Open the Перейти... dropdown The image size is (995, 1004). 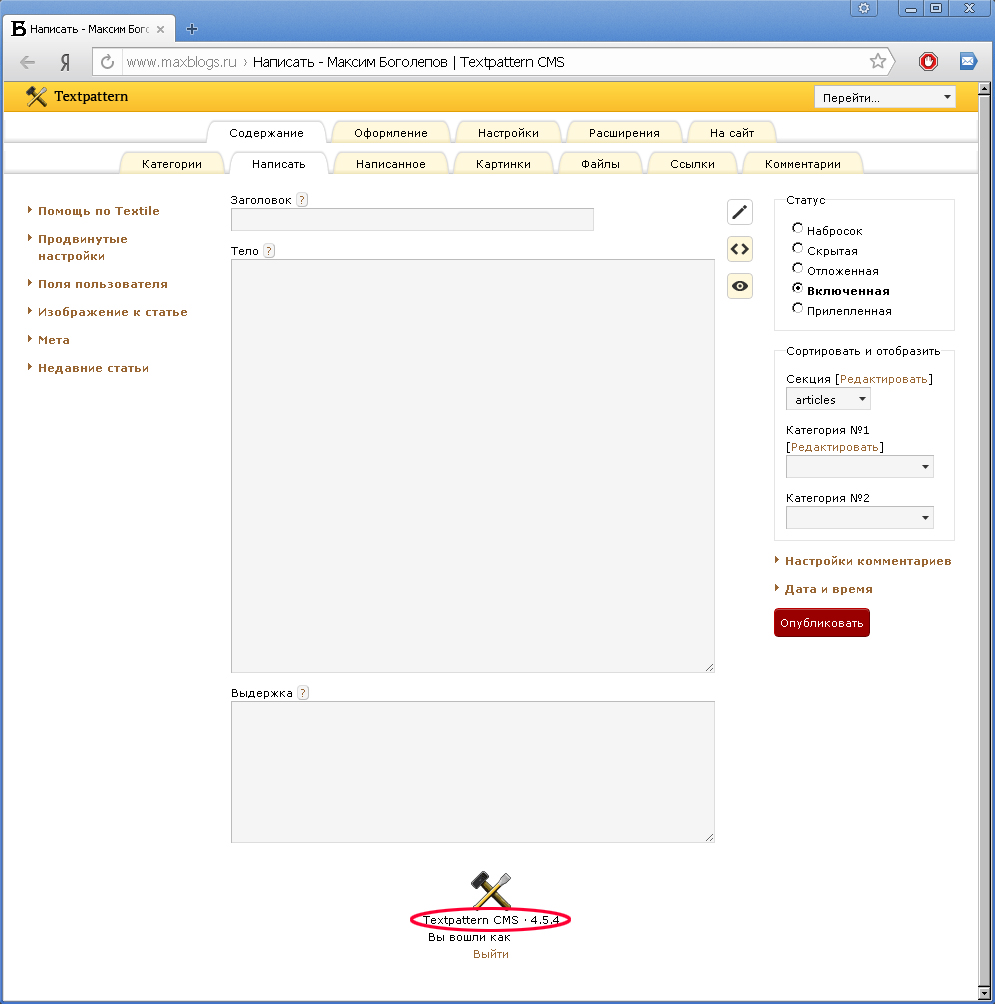pos(885,97)
